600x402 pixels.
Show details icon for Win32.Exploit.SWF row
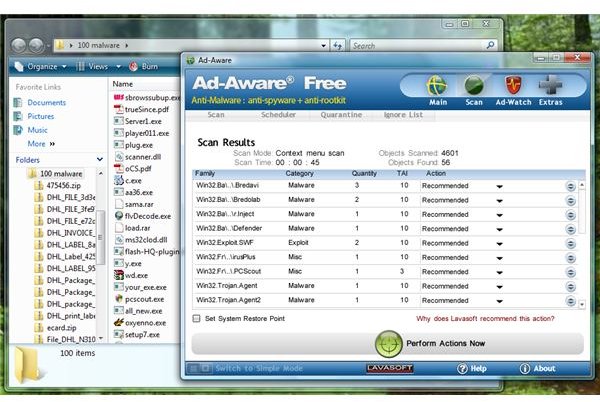570,243
